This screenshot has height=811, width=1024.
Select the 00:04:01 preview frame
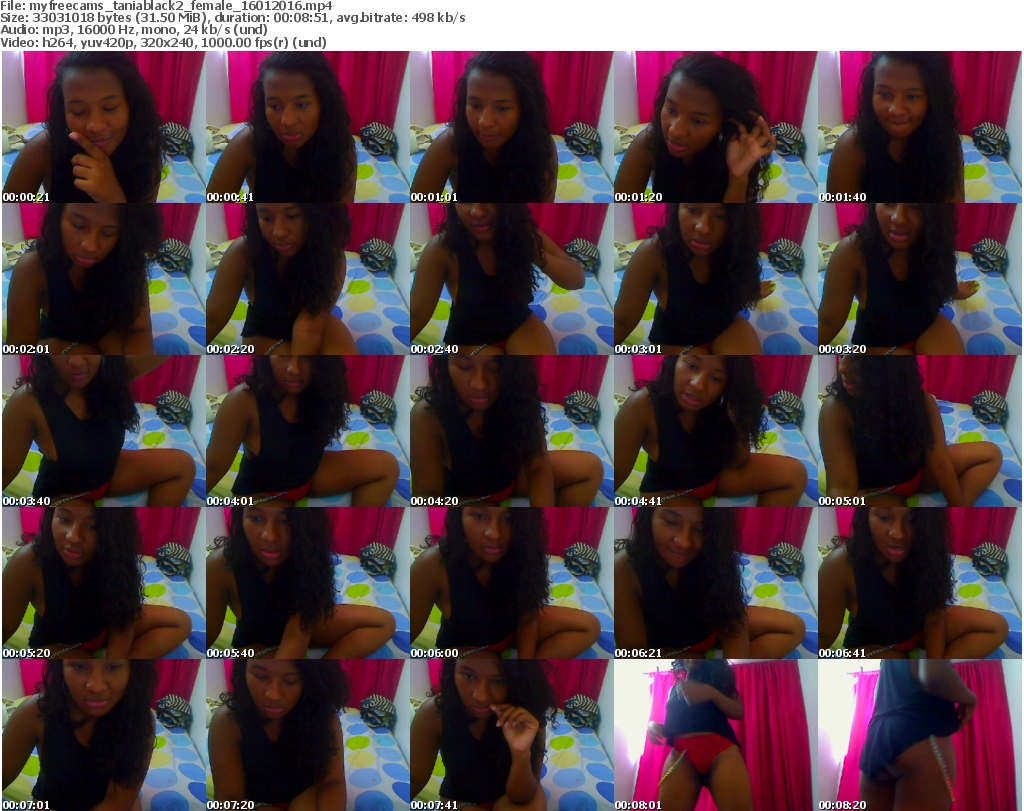(x=308, y=431)
